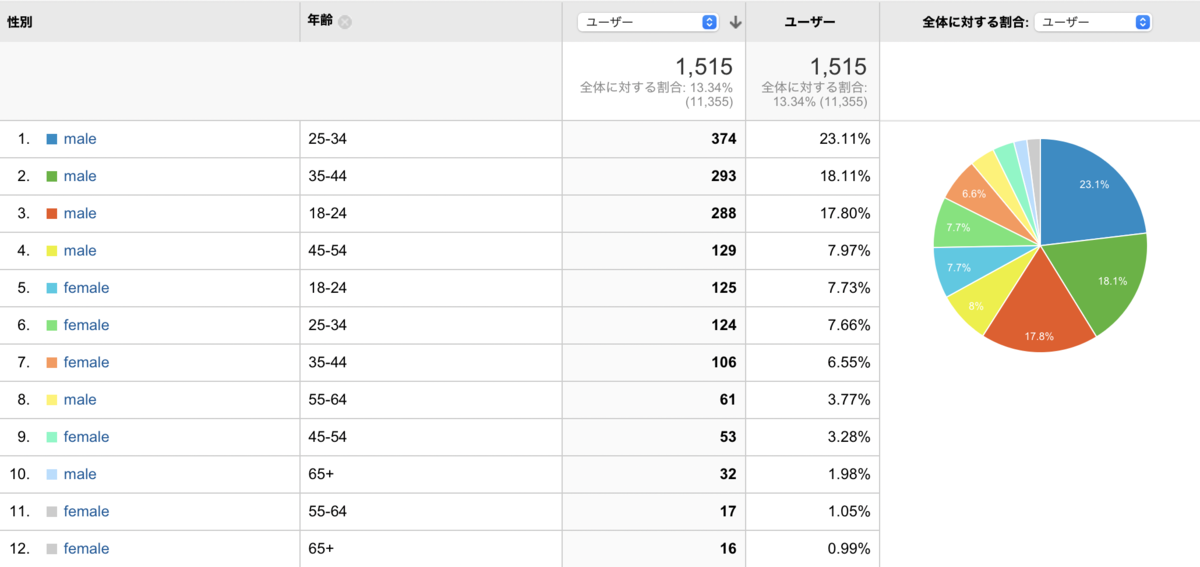Open the female link for 18-24

[x=86, y=288]
